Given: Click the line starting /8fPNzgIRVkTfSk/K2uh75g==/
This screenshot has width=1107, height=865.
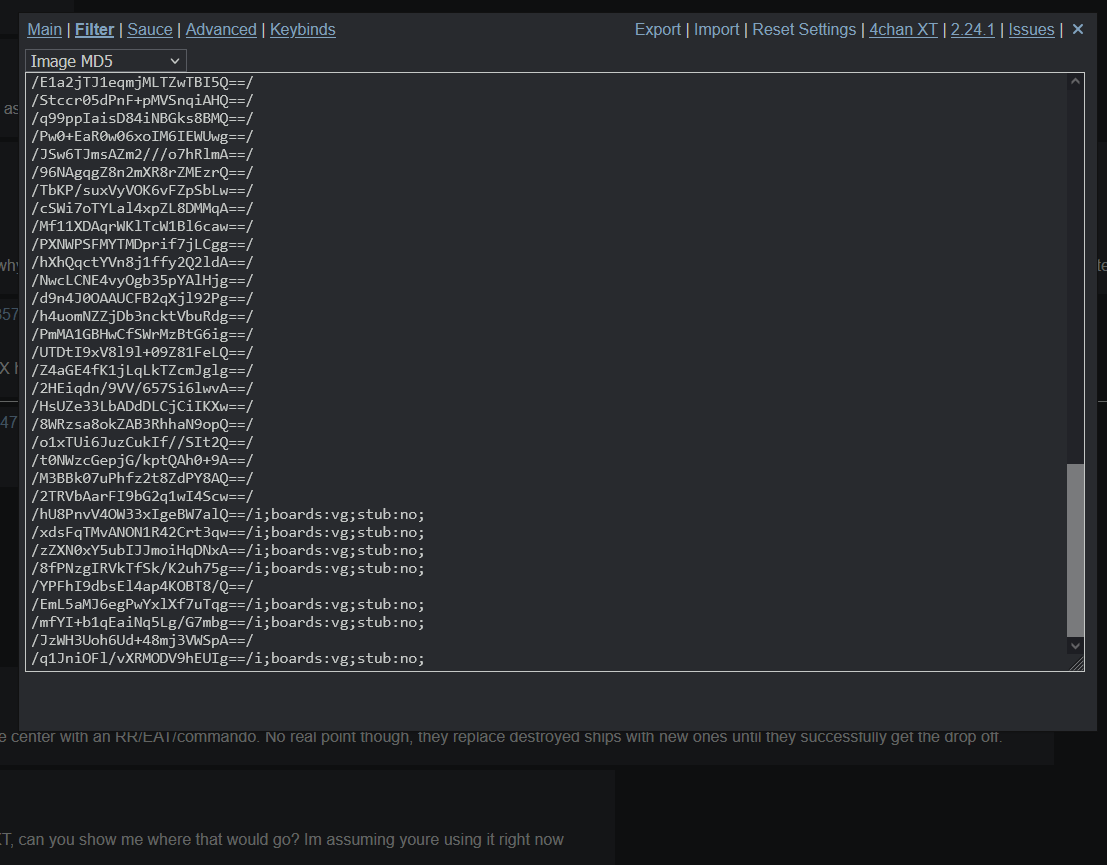Looking at the screenshot, I should [228, 568].
